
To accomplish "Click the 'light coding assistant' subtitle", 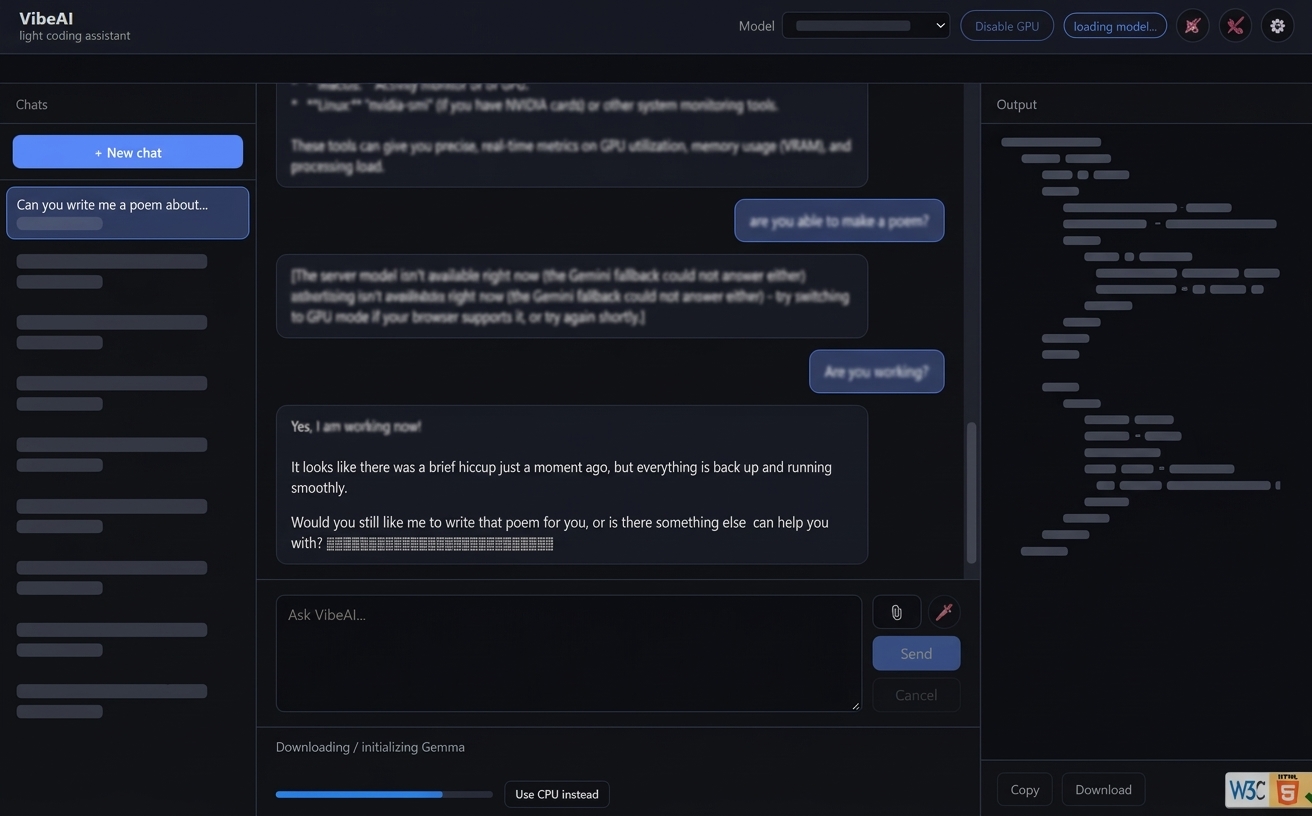I will tap(75, 36).
